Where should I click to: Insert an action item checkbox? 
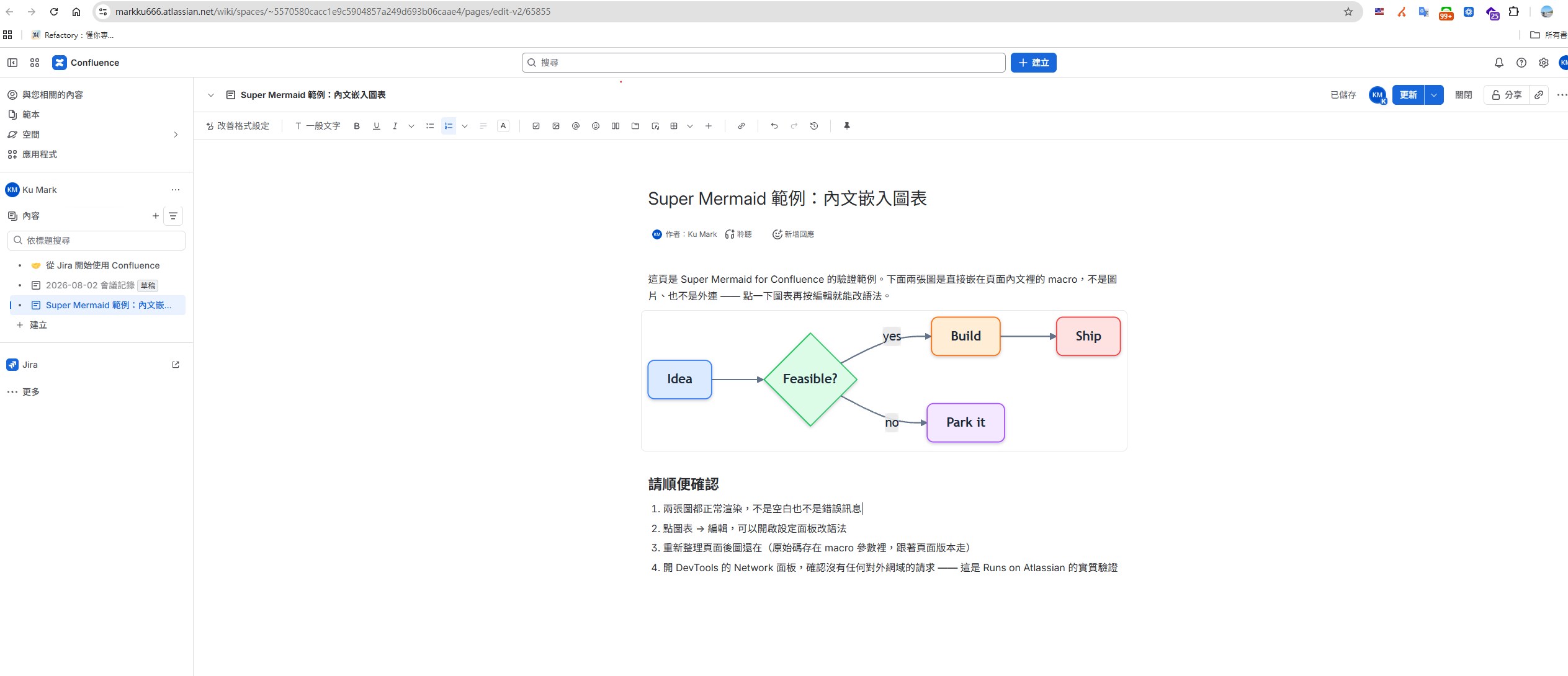click(x=536, y=126)
